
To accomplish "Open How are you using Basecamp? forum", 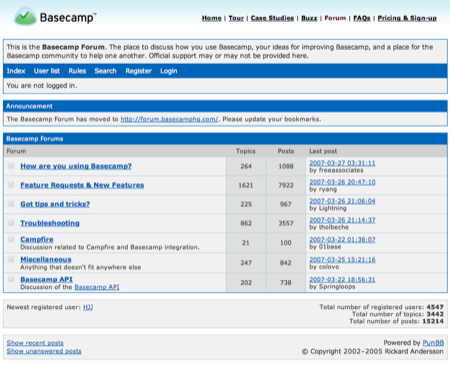I will [76, 166].
